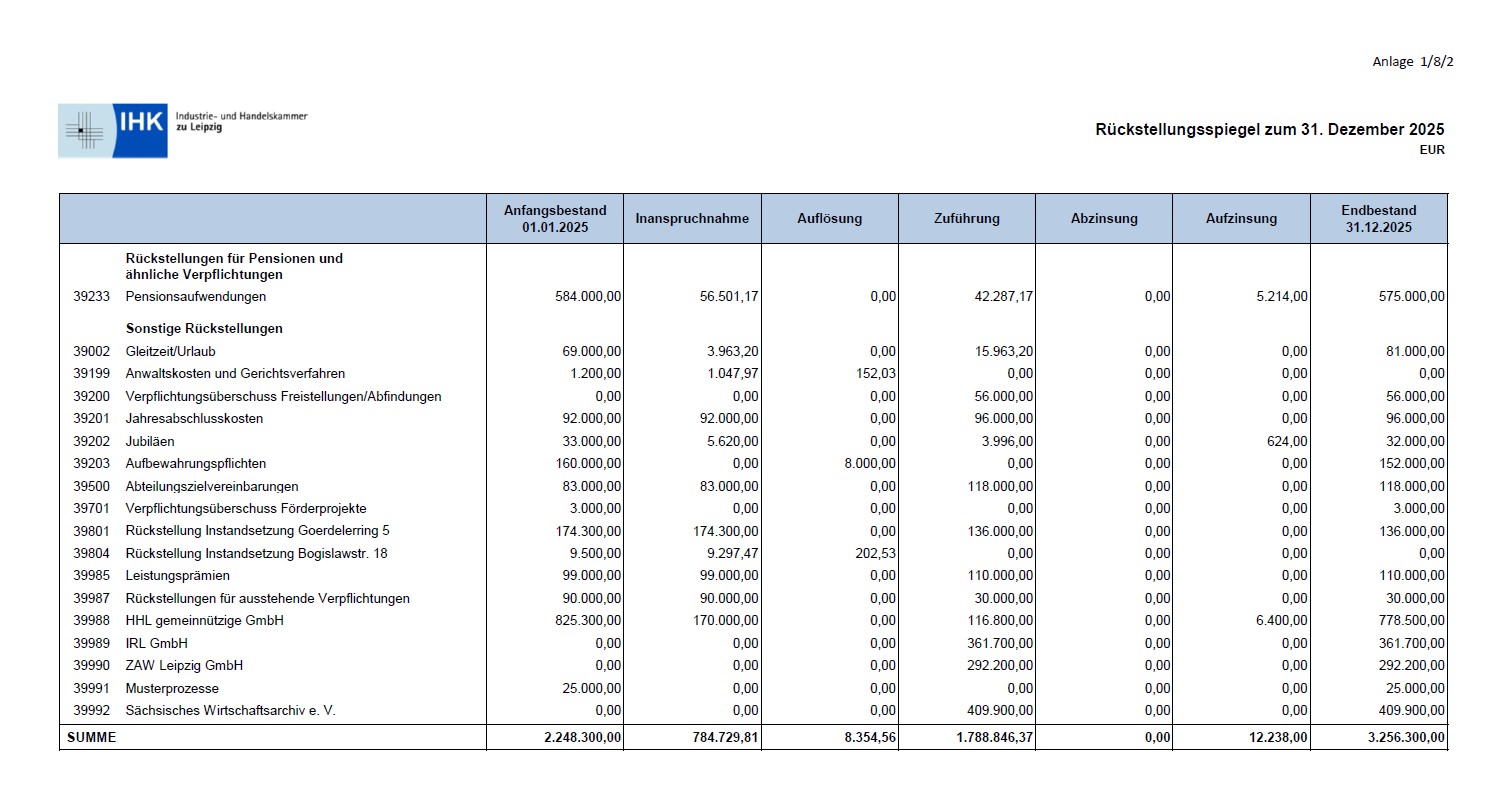Select the HHL gemeinnützige GmbH row

pos(753,621)
